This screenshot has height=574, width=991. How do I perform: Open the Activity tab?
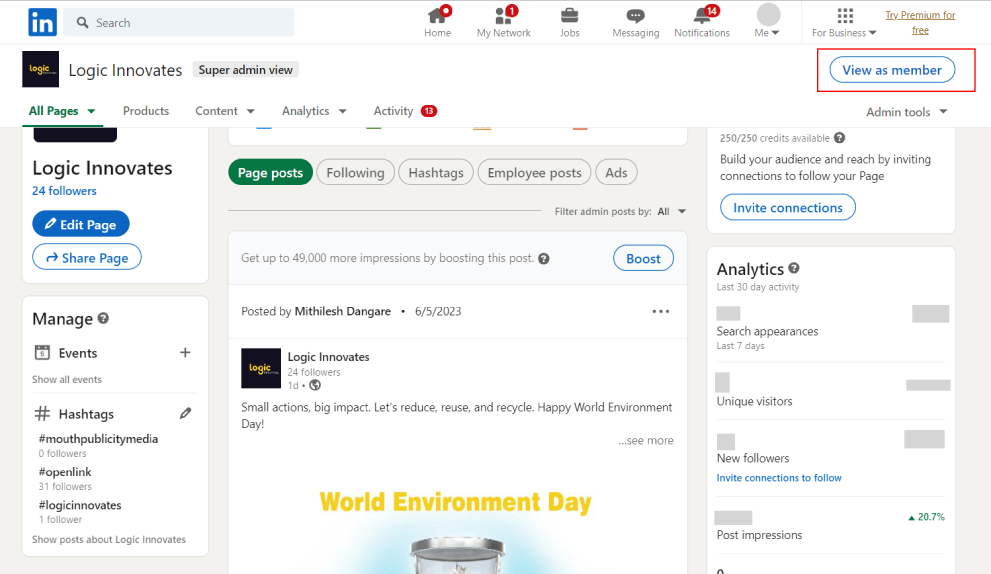[405, 111]
